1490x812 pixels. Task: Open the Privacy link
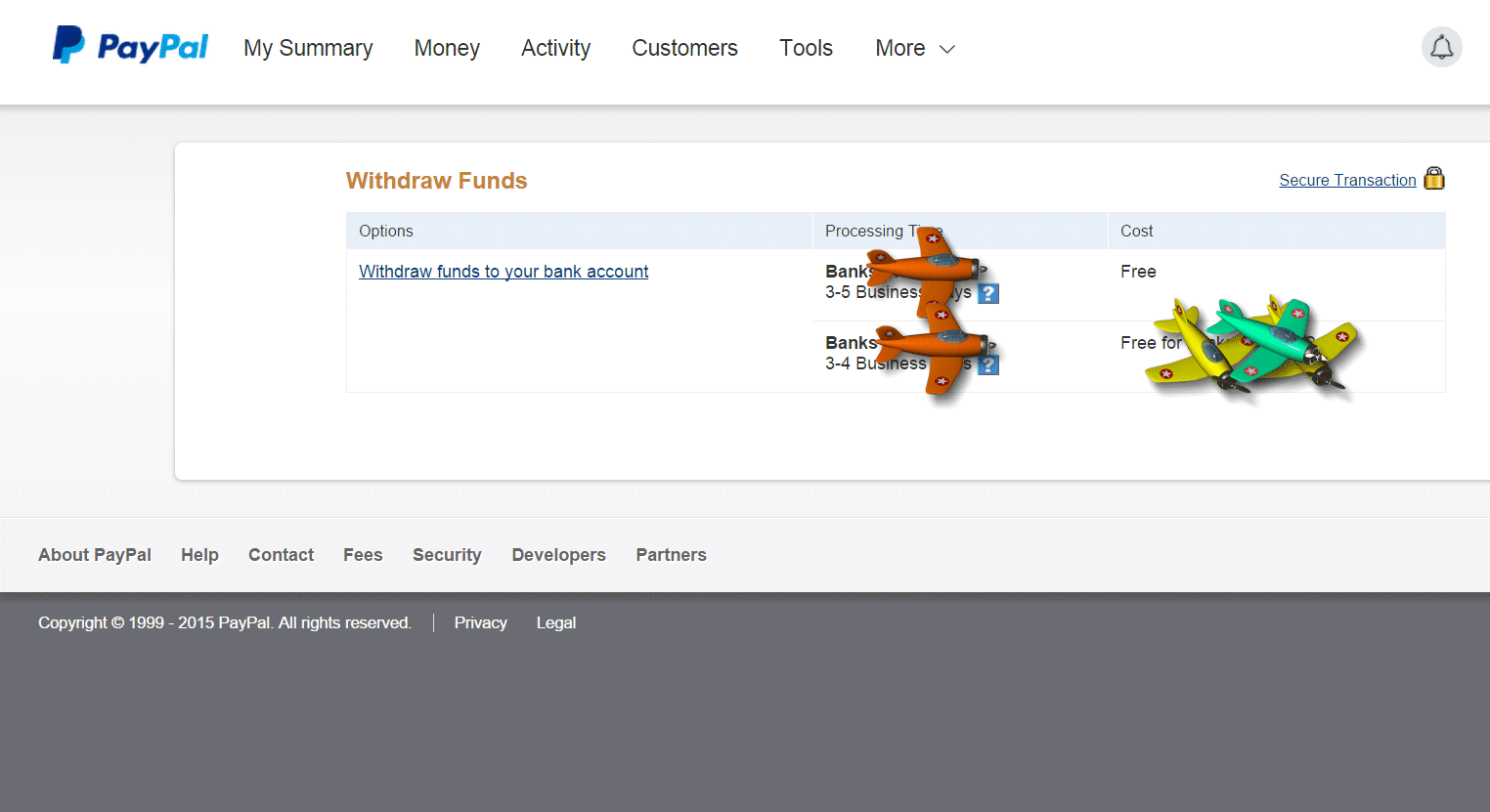coord(480,622)
